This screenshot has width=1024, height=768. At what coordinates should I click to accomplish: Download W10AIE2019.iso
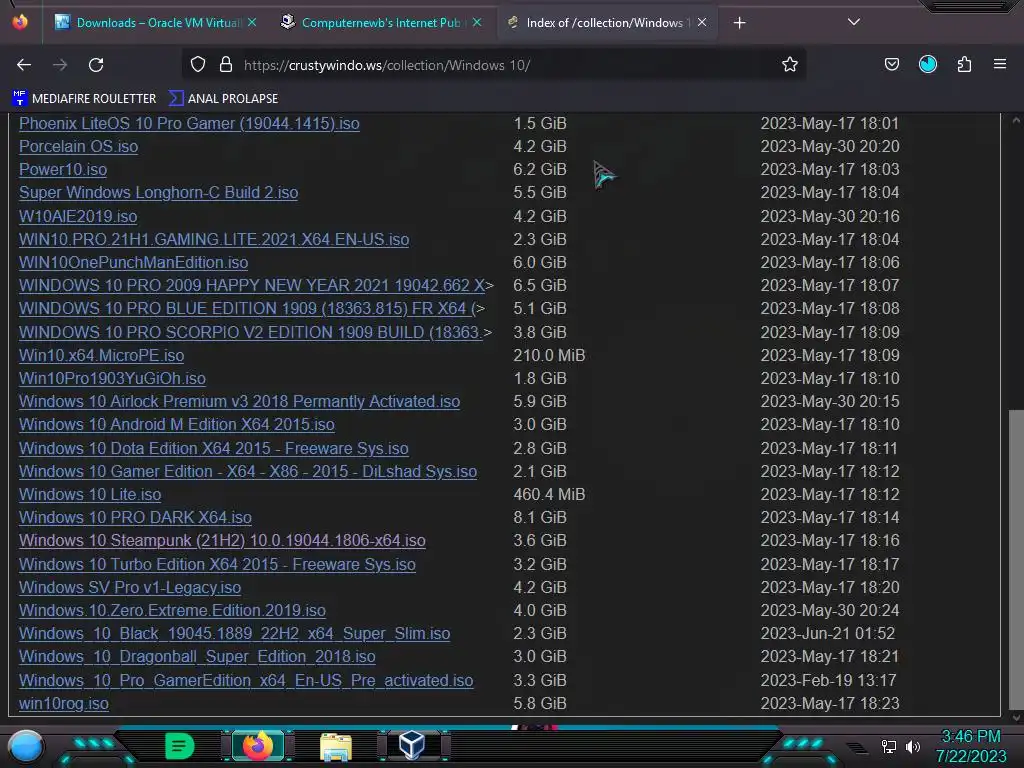coord(78,216)
